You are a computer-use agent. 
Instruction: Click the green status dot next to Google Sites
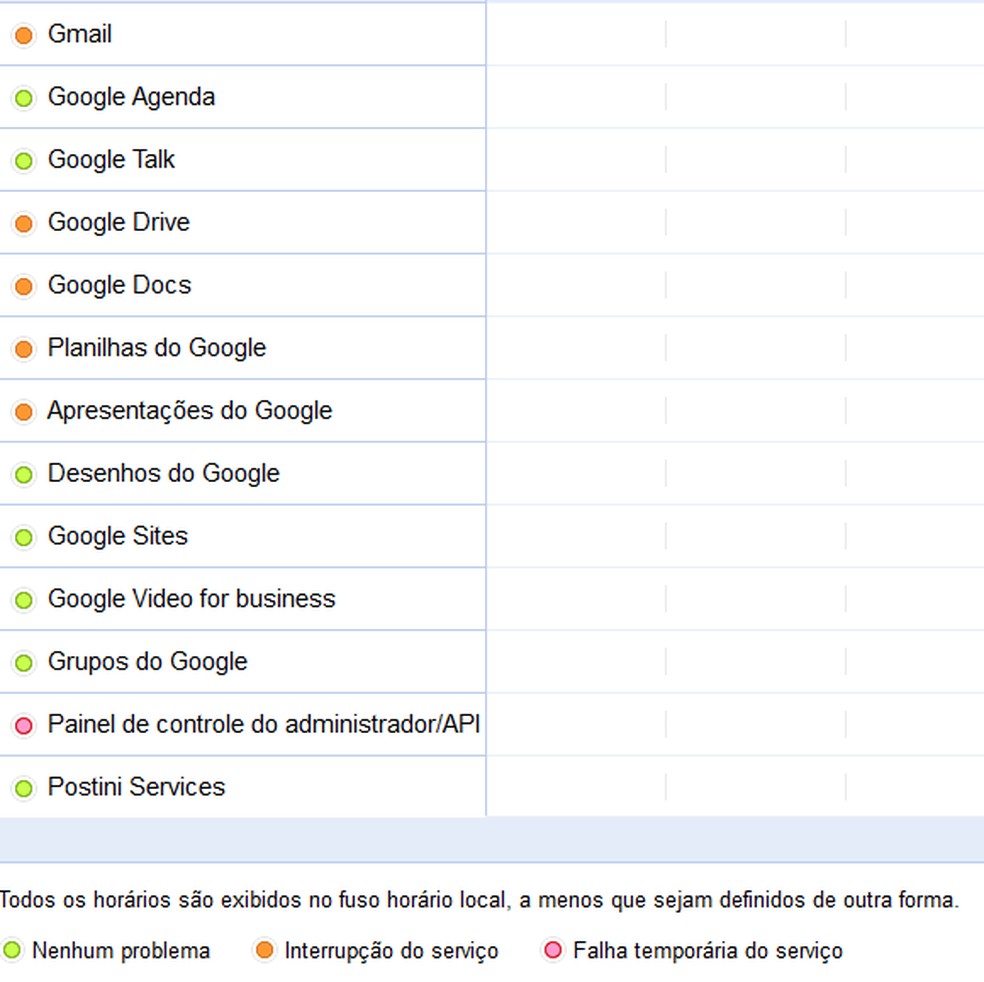pos(23,536)
